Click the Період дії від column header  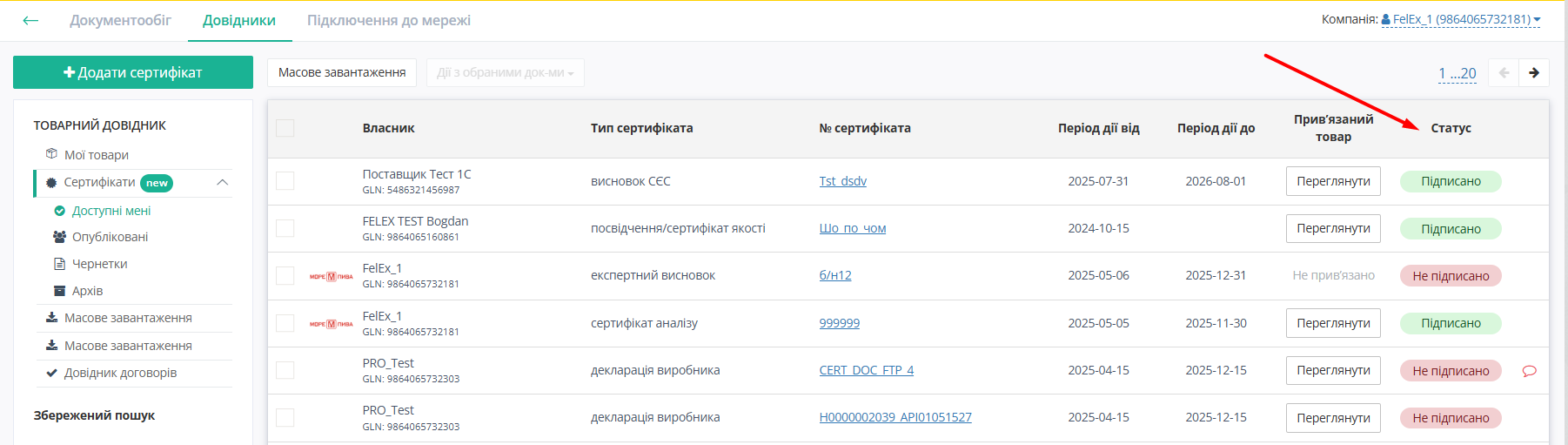coord(1098,128)
